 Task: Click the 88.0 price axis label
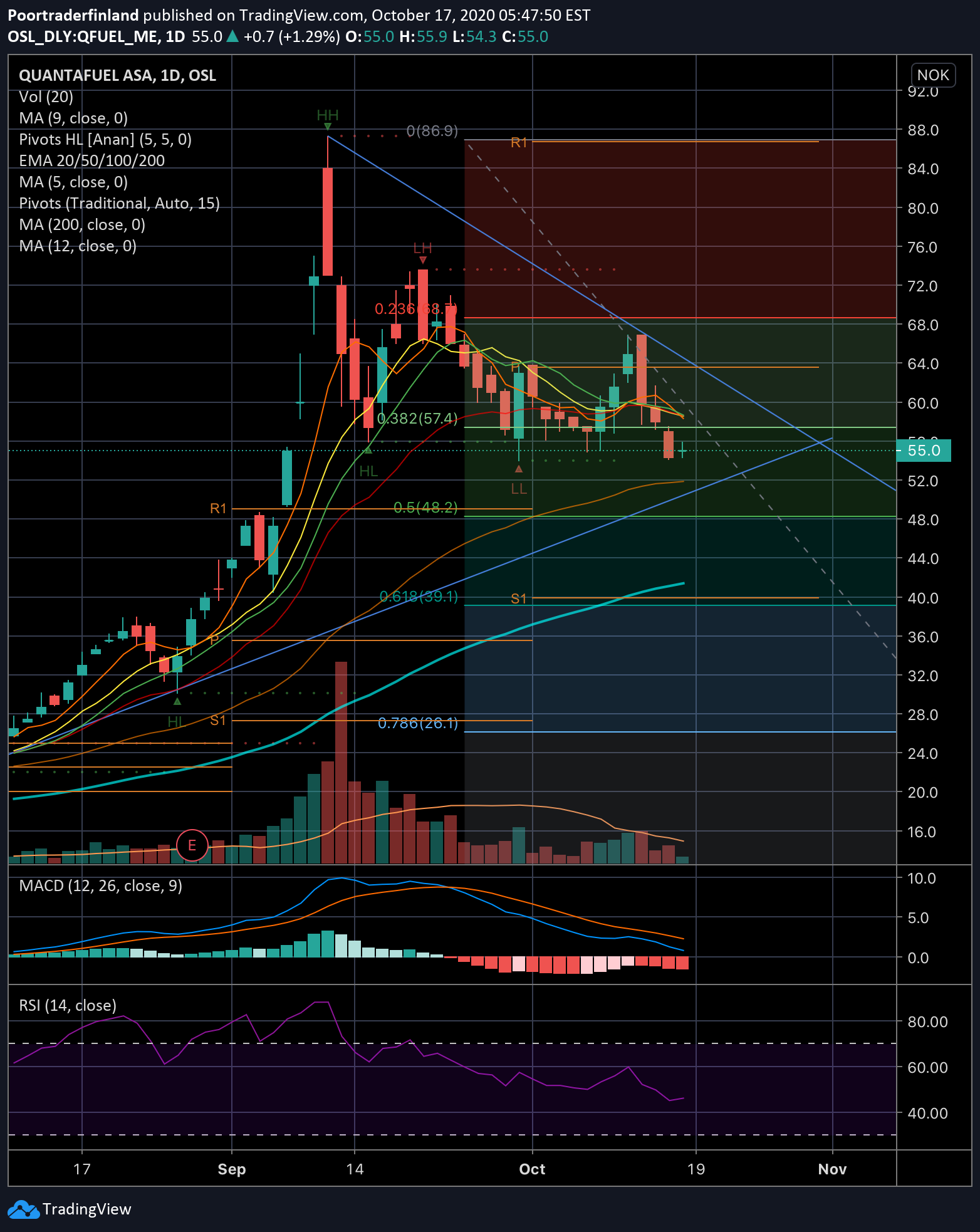click(923, 130)
